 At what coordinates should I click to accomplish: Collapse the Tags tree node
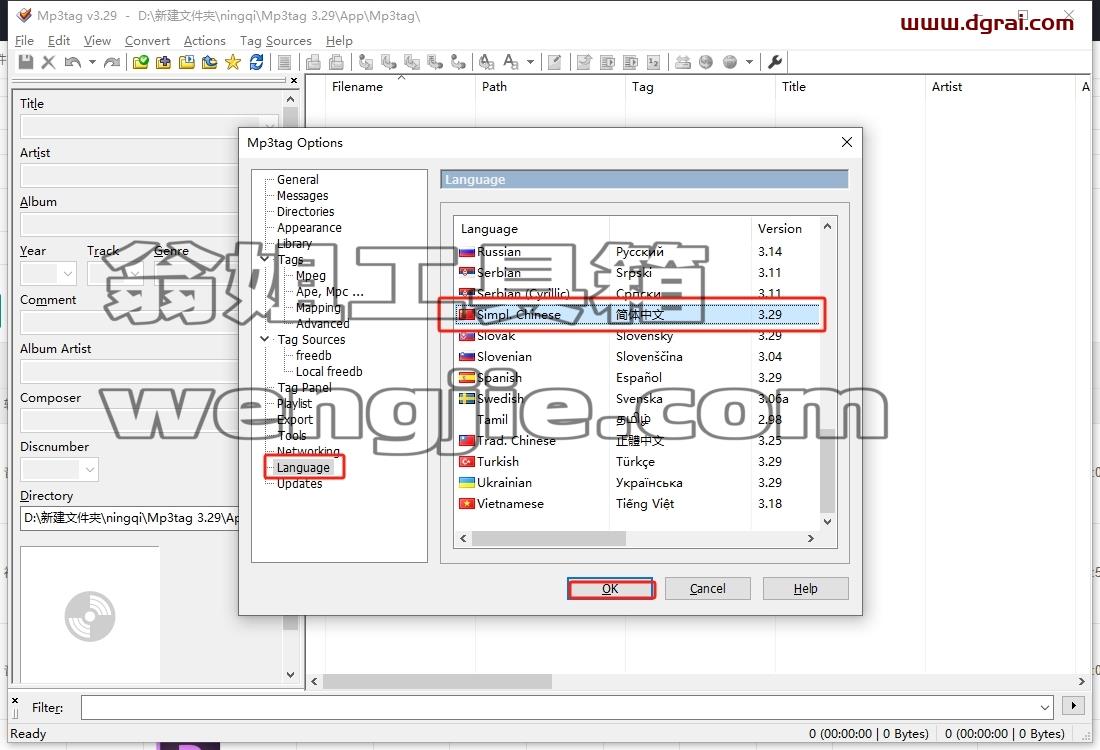264,259
